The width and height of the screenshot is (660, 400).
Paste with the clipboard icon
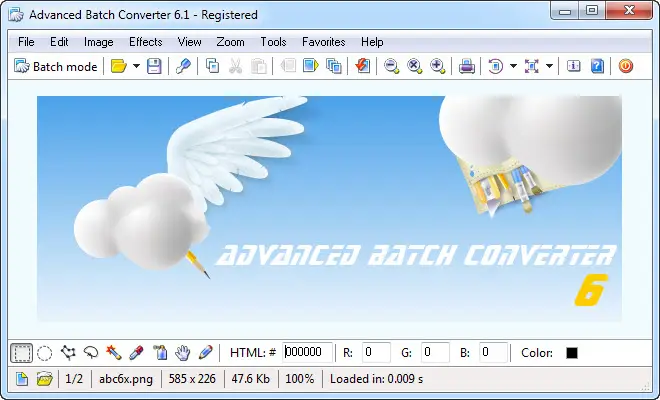(258, 66)
